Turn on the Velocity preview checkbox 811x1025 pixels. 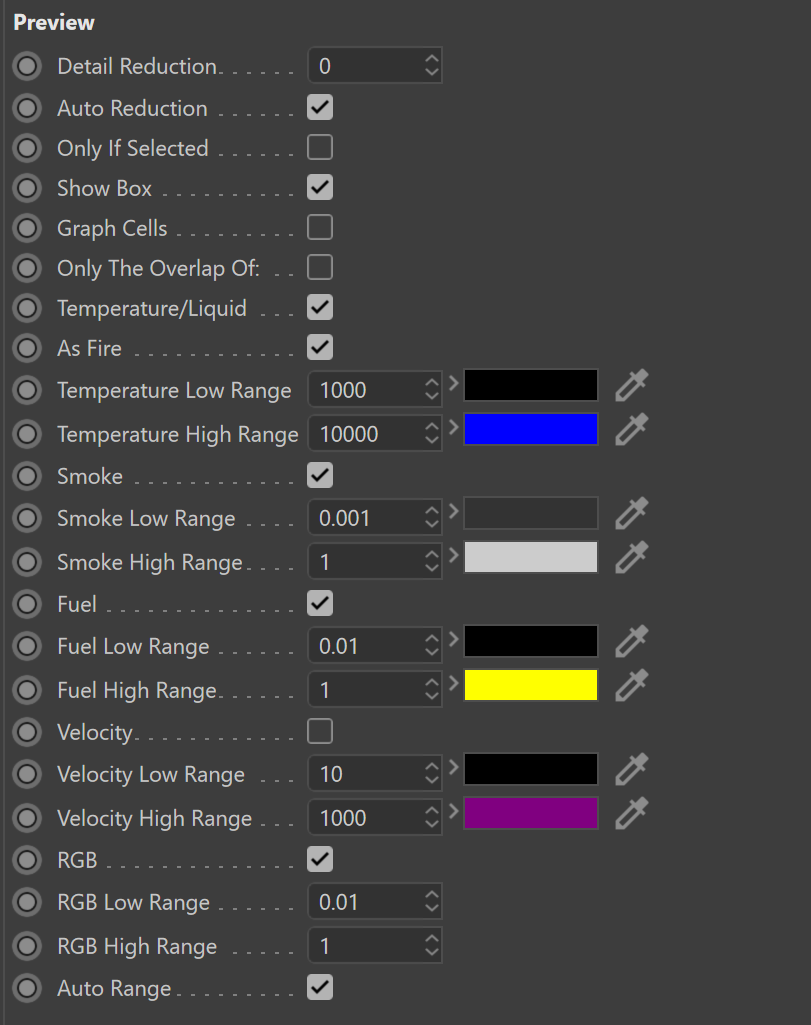[x=320, y=731]
